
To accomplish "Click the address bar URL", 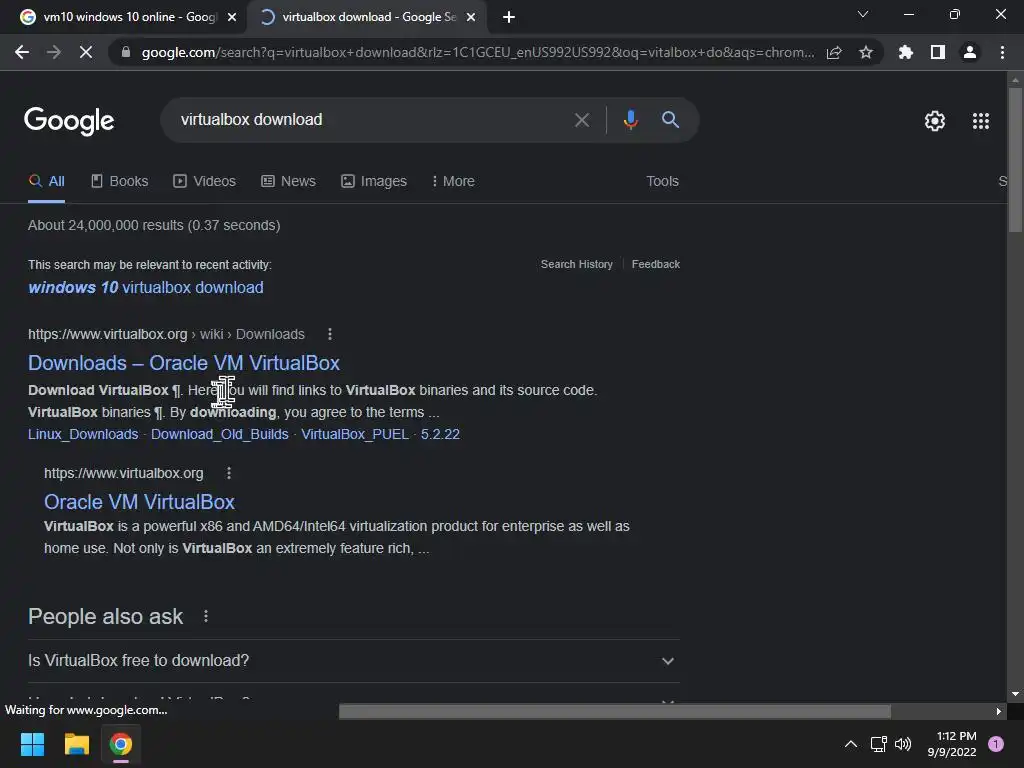I will [x=477, y=52].
